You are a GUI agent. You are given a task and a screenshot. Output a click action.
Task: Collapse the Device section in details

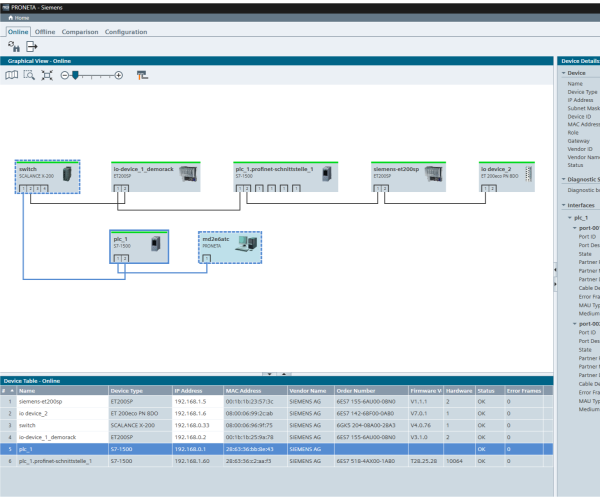(562, 73)
